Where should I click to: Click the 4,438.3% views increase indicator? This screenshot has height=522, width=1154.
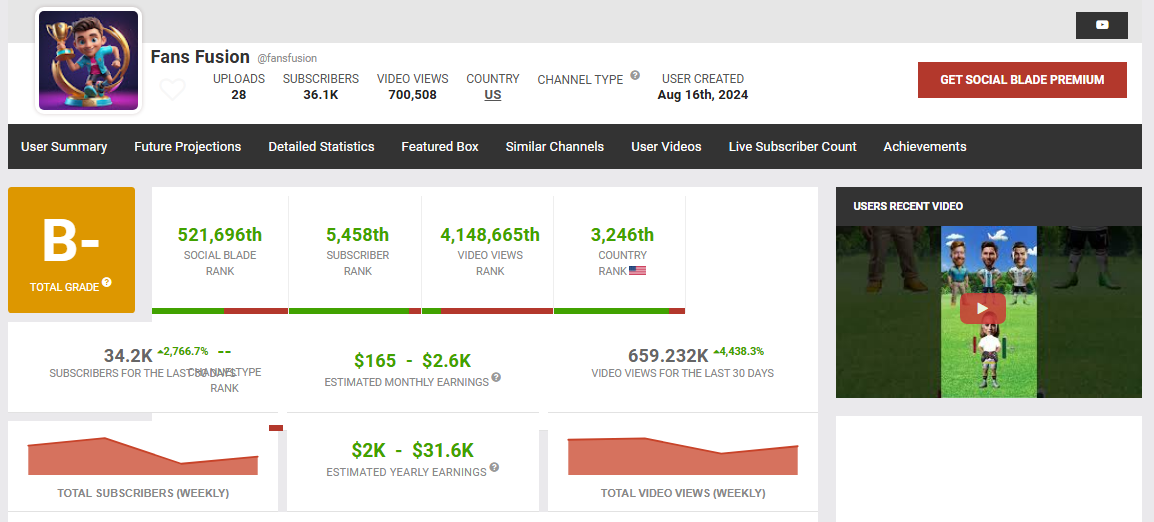[738, 351]
